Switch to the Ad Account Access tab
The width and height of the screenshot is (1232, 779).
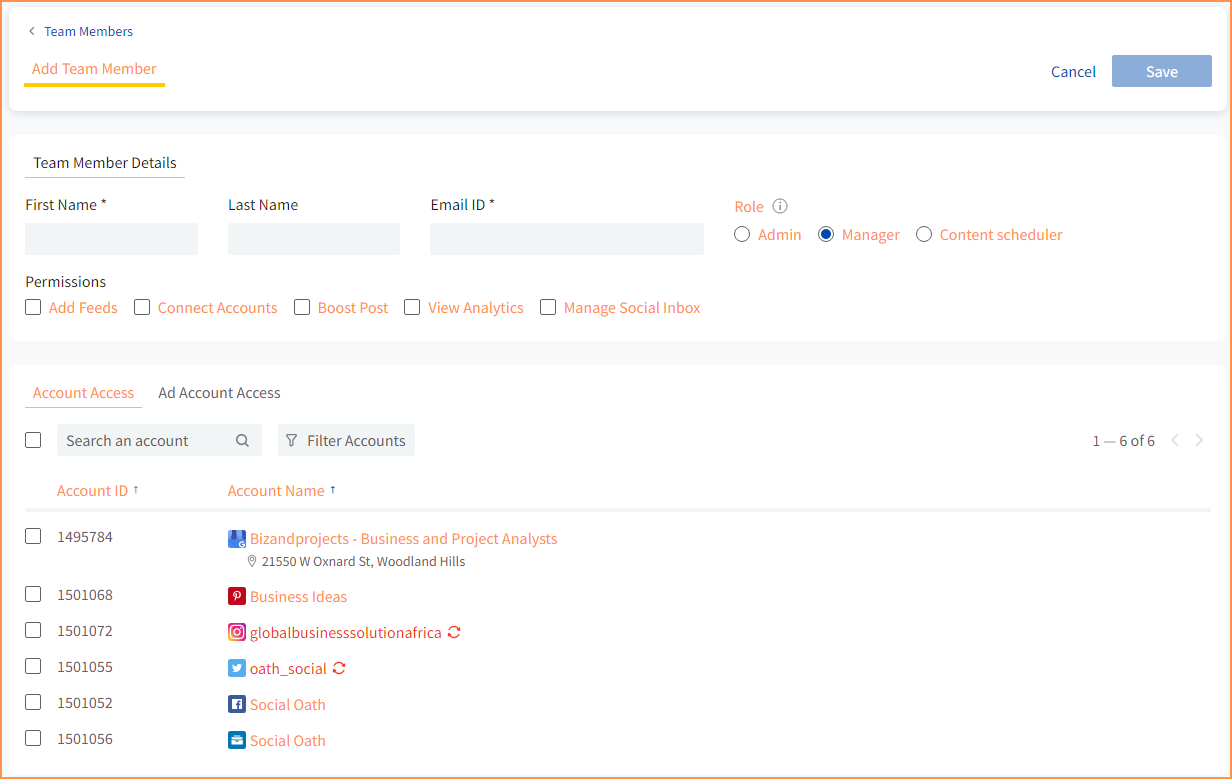pyautogui.click(x=219, y=393)
